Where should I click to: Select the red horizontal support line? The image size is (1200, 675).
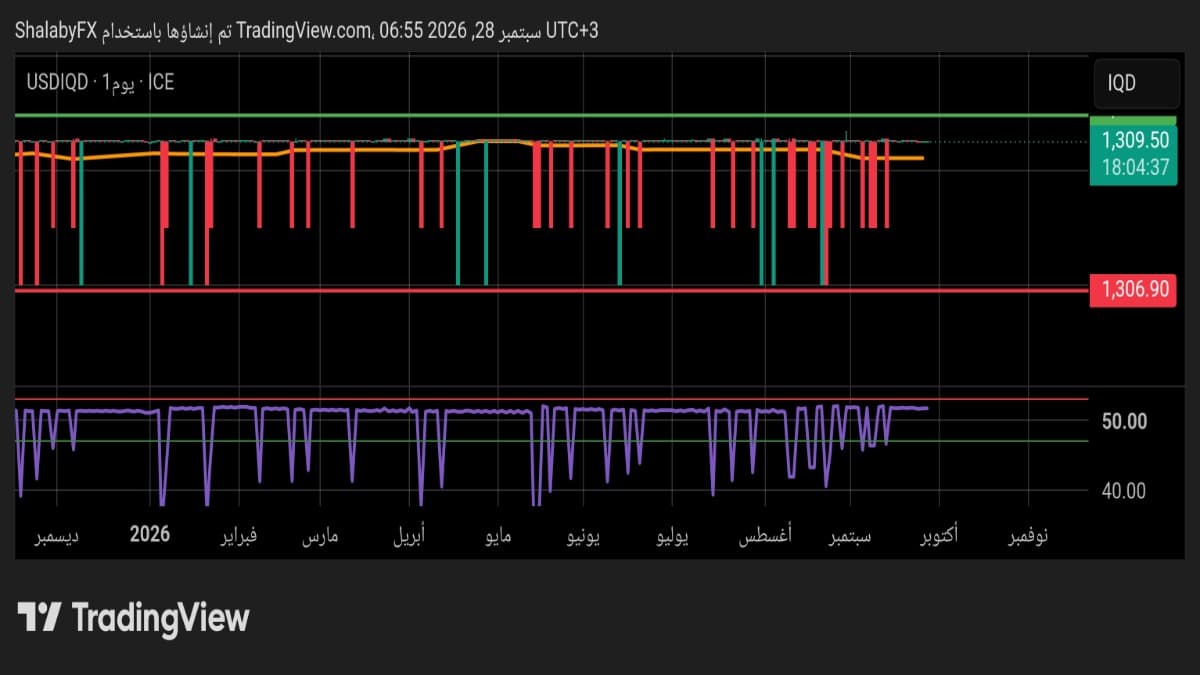click(x=552, y=291)
